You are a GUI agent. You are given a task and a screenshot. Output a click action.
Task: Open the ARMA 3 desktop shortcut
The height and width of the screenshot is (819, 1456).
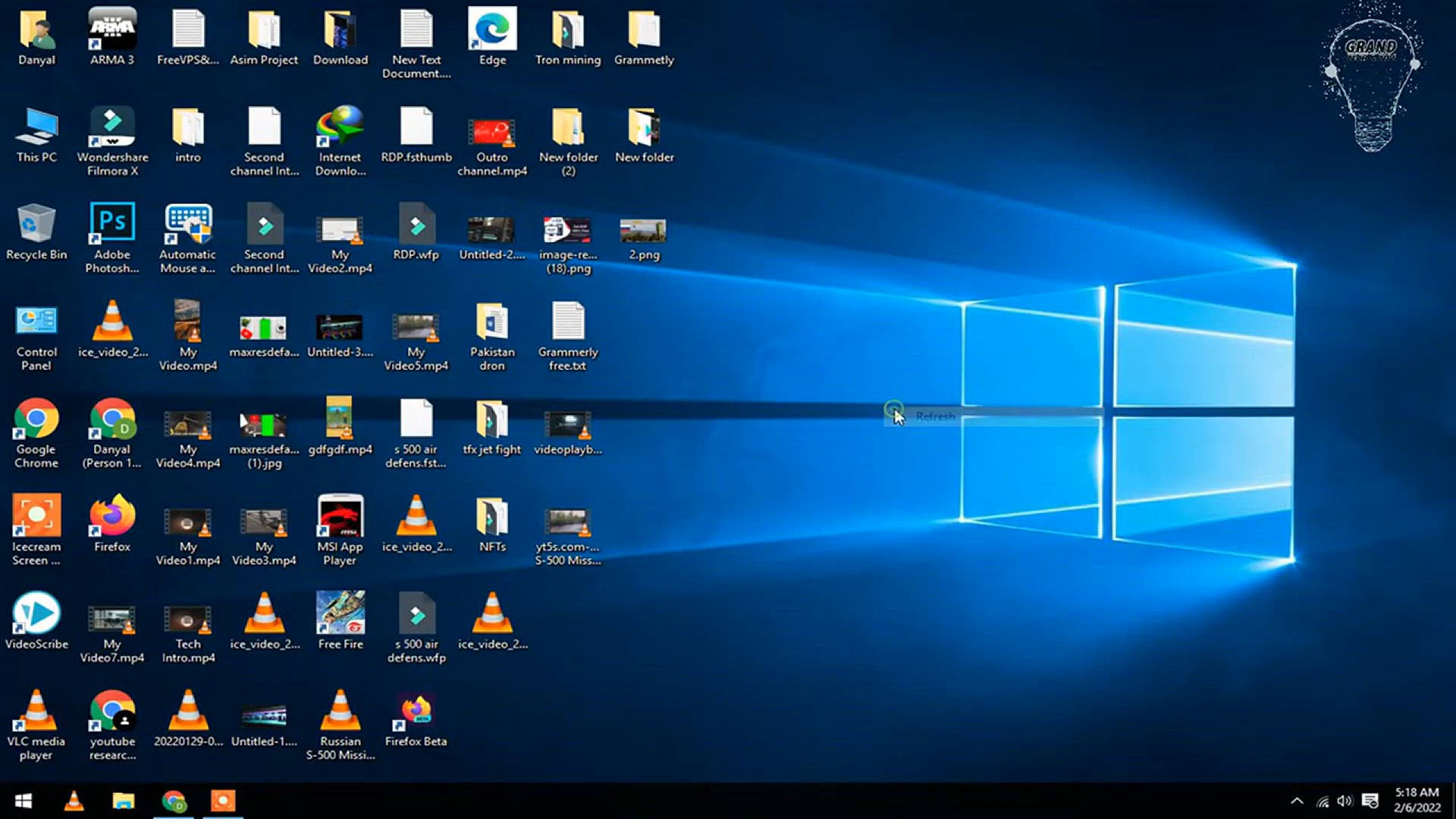coord(112,36)
